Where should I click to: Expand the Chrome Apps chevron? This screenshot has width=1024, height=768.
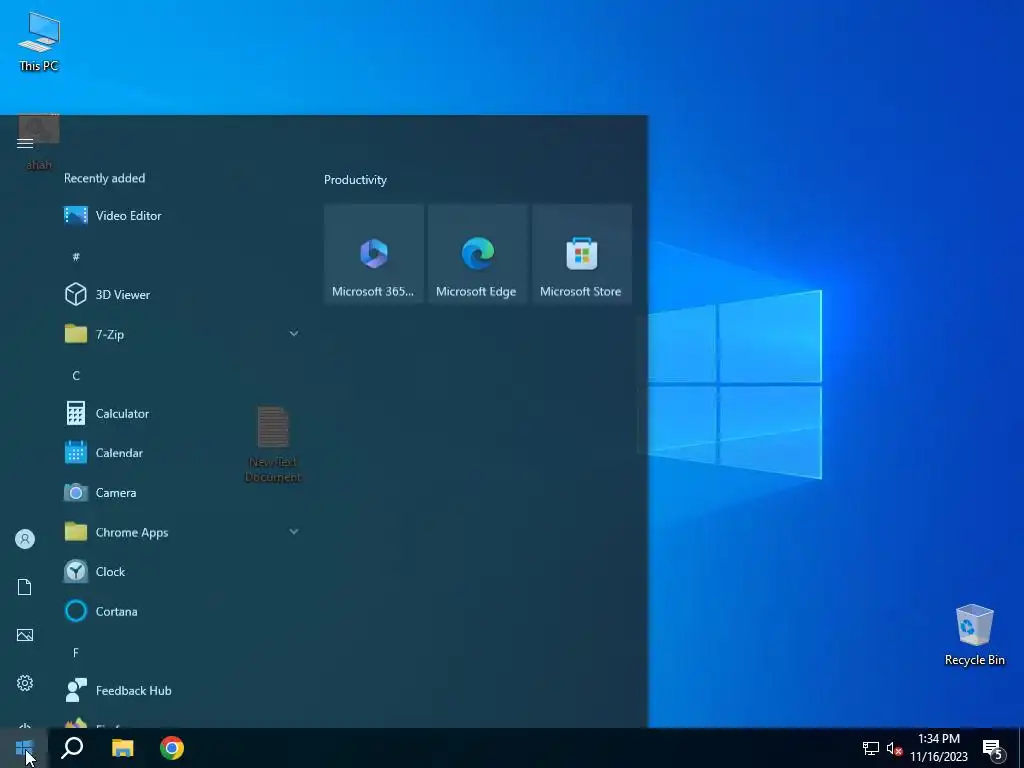pos(294,532)
